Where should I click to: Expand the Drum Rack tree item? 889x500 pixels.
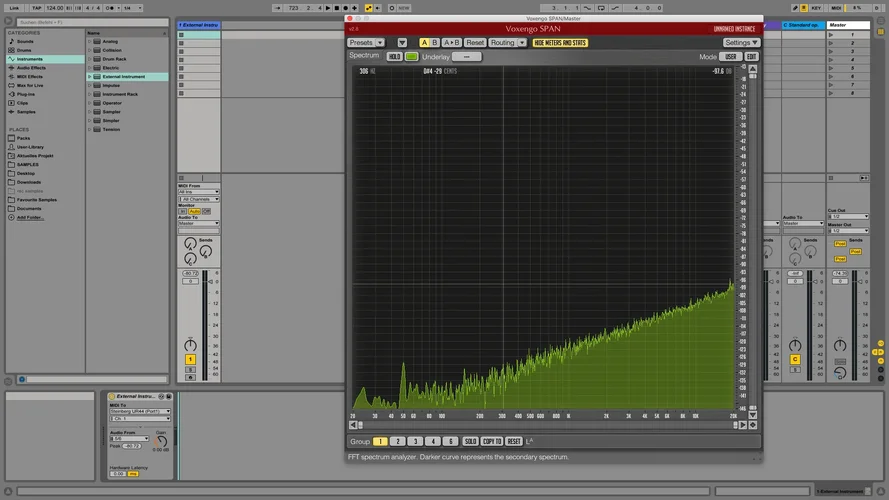(x=90, y=59)
